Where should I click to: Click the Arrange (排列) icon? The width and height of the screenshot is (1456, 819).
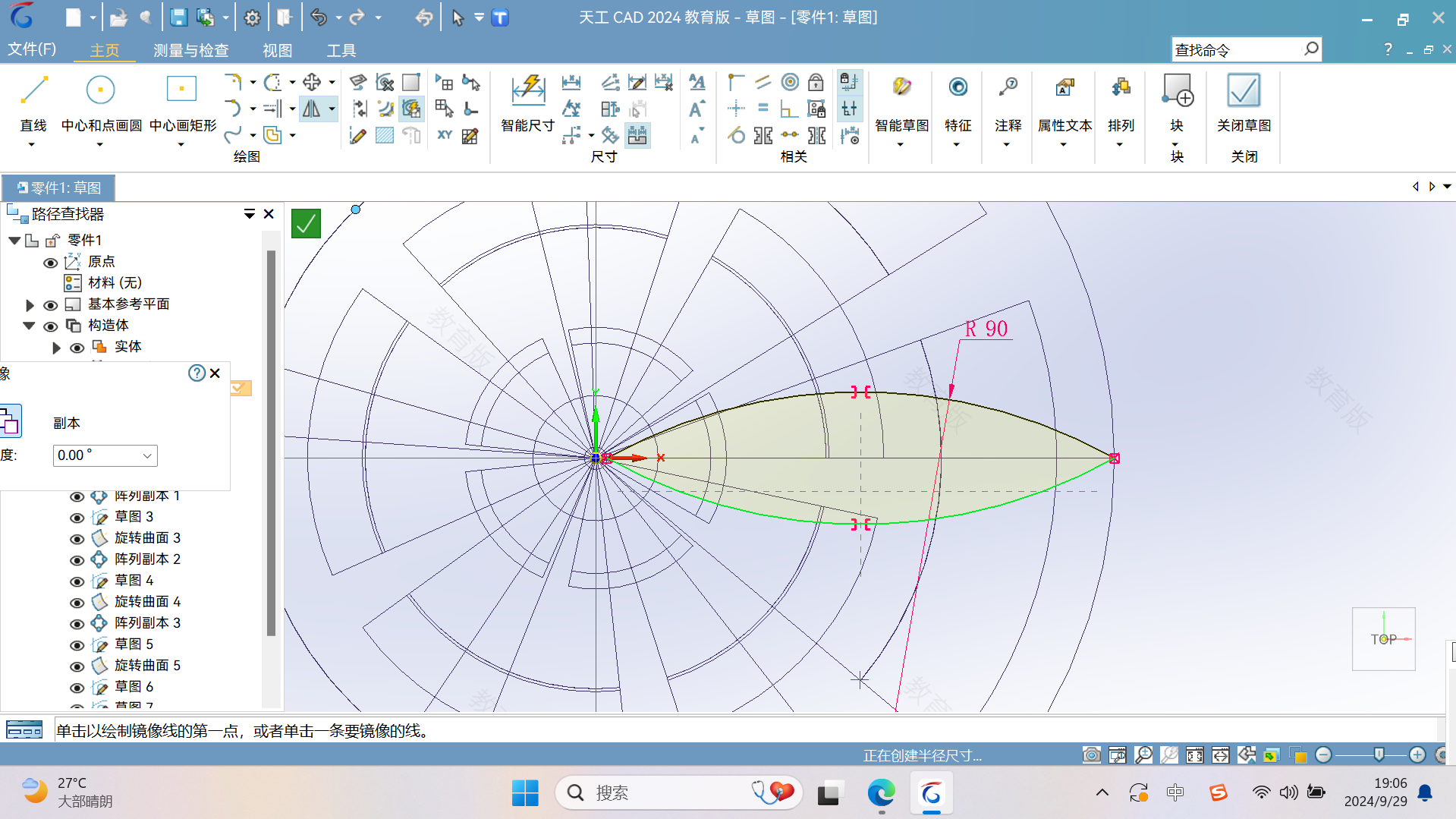[1121, 87]
